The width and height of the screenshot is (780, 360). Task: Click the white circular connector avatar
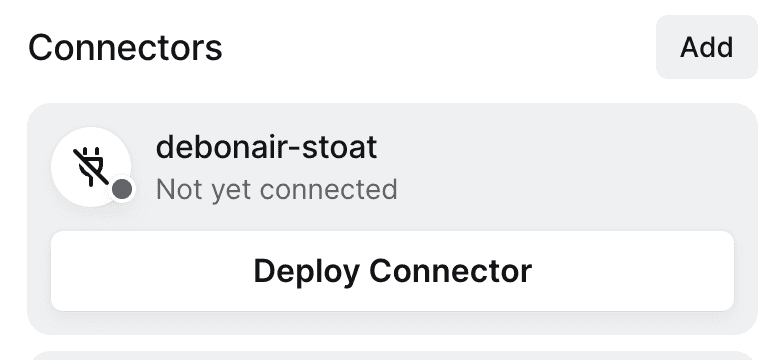click(x=91, y=167)
